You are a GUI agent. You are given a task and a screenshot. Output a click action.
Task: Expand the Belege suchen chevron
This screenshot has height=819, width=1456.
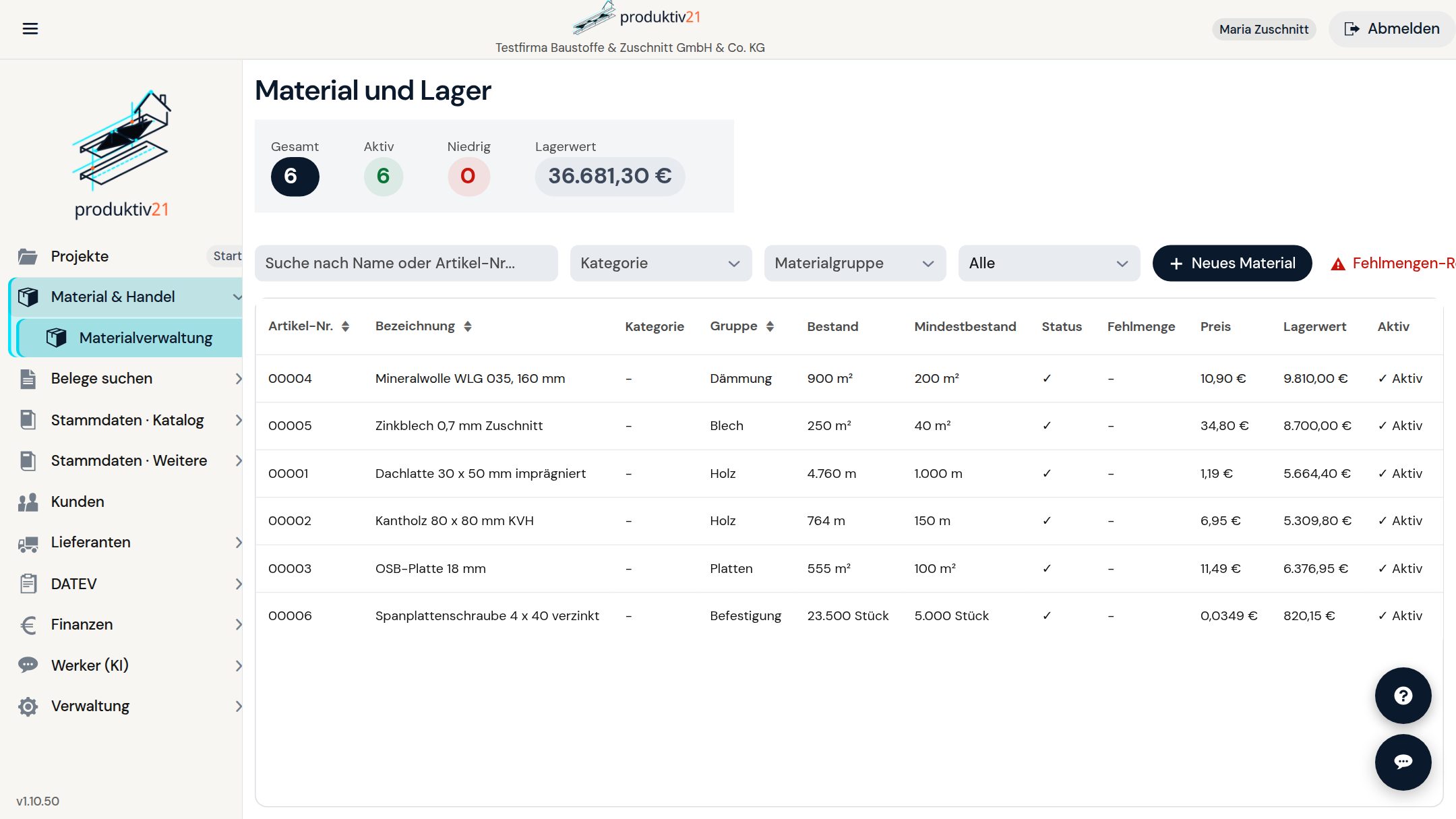pos(238,379)
